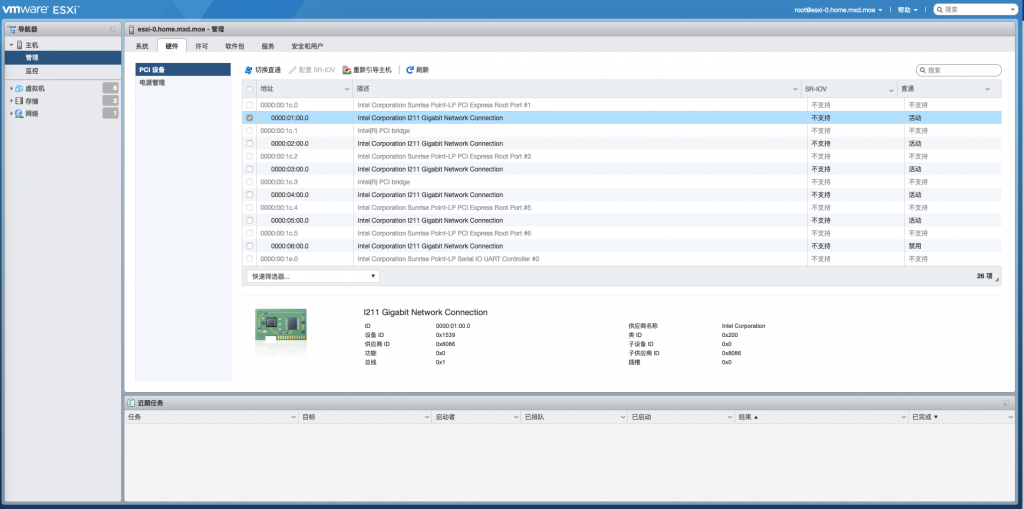
Task: Open the 直通 column dropdown arrow
Action: [987, 89]
